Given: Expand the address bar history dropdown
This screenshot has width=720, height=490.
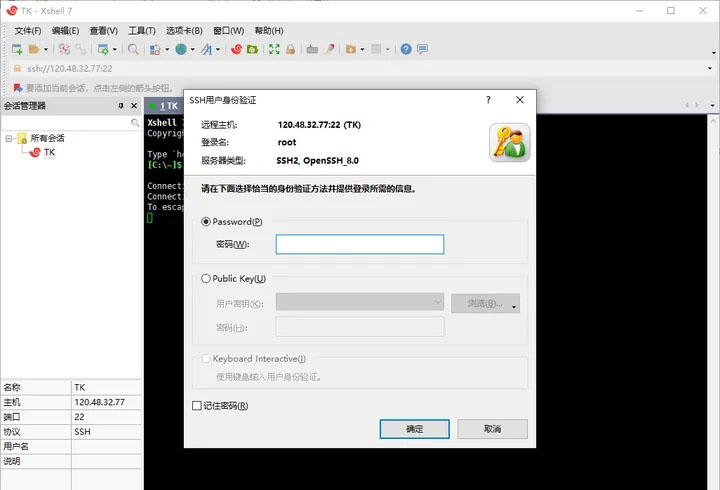Looking at the screenshot, I should 710,68.
